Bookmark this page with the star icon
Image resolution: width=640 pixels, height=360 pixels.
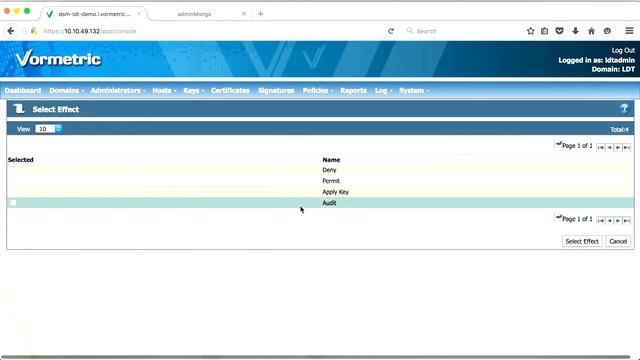coord(530,31)
